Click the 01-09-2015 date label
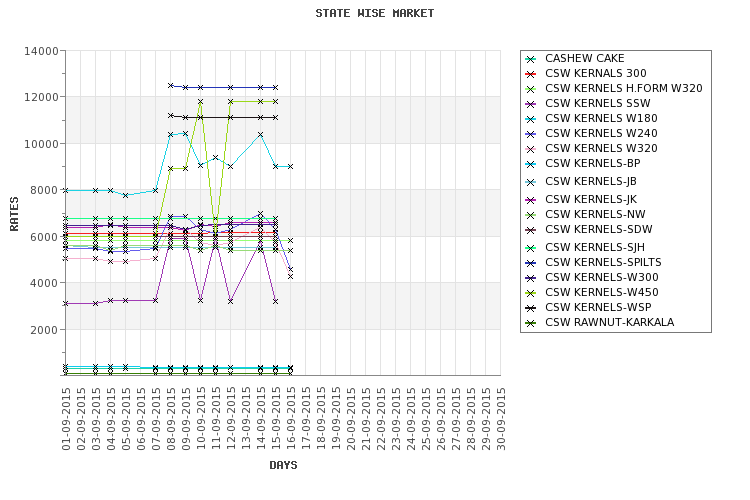Viewport: 750px width, 500px height. (x=66, y=419)
